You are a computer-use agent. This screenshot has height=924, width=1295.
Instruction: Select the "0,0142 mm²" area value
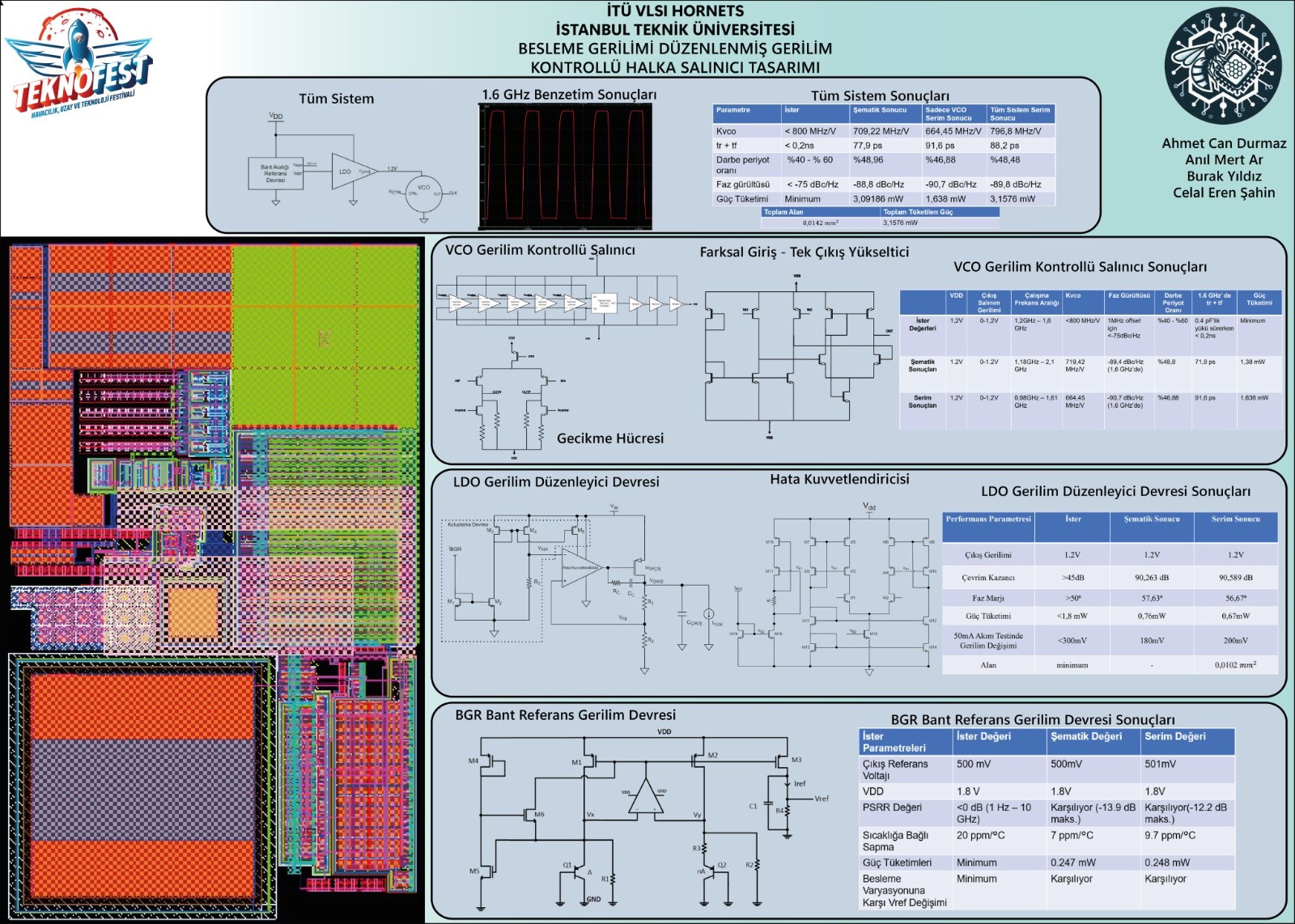tap(821, 223)
